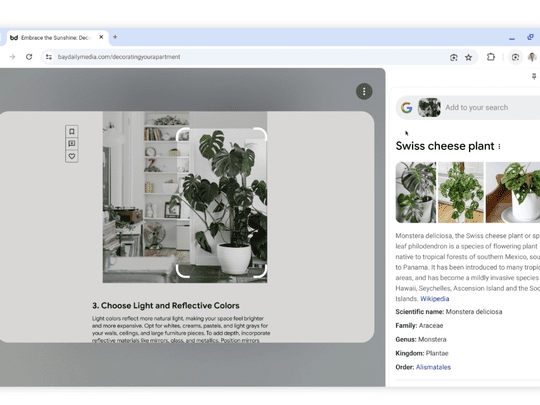Screen dimensions: 540x405
Task: Open the extensions puzzle icon
Action: pos(491,57)
